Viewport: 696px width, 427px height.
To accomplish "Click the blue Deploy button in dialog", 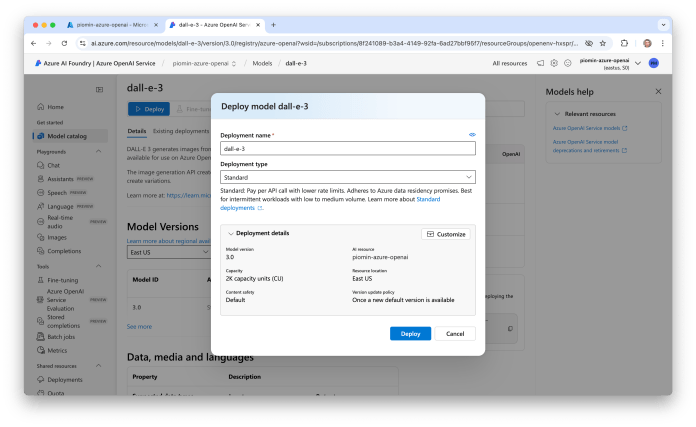I will 410,334.
